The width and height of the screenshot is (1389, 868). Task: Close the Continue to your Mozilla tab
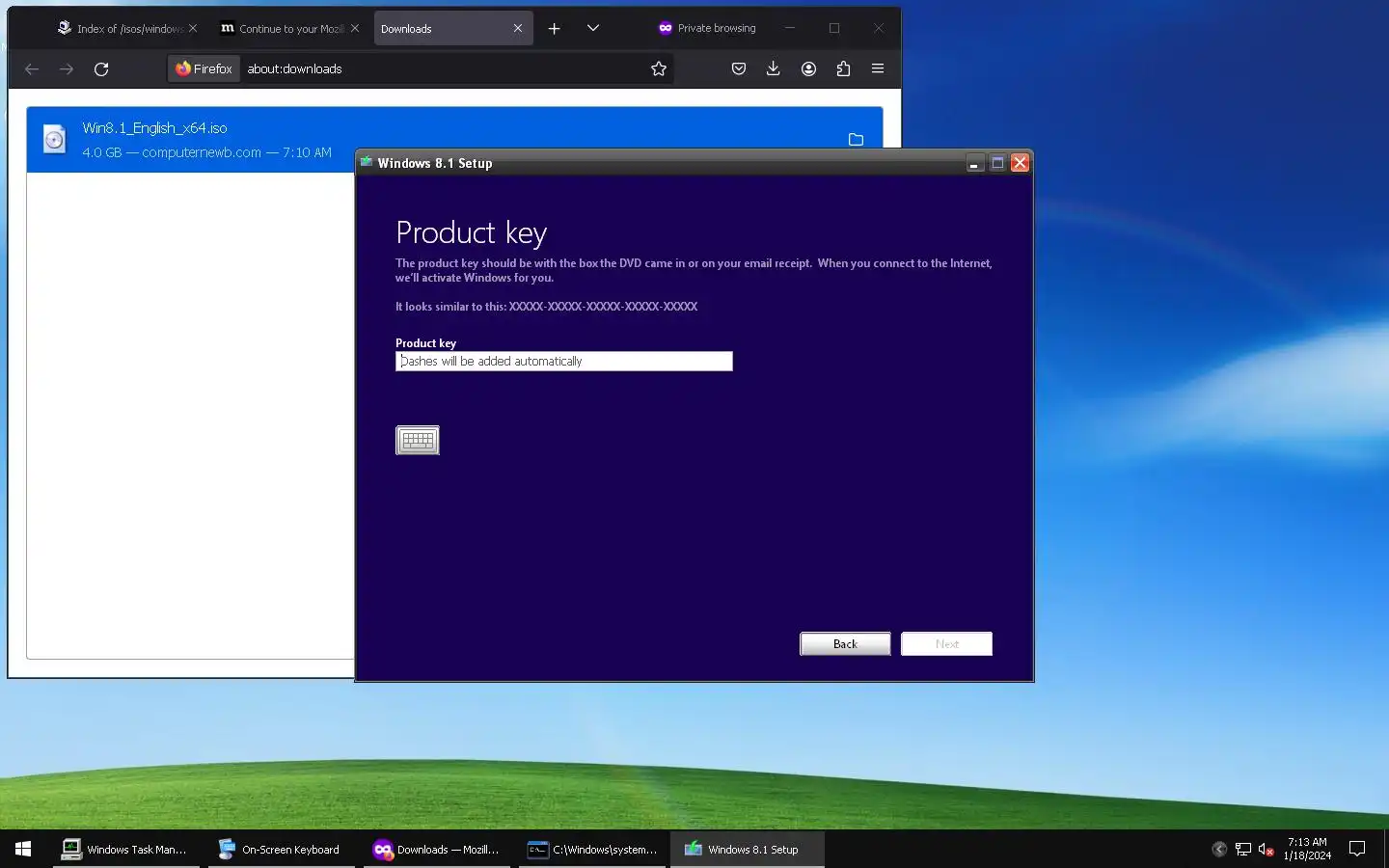click(355, 29)
